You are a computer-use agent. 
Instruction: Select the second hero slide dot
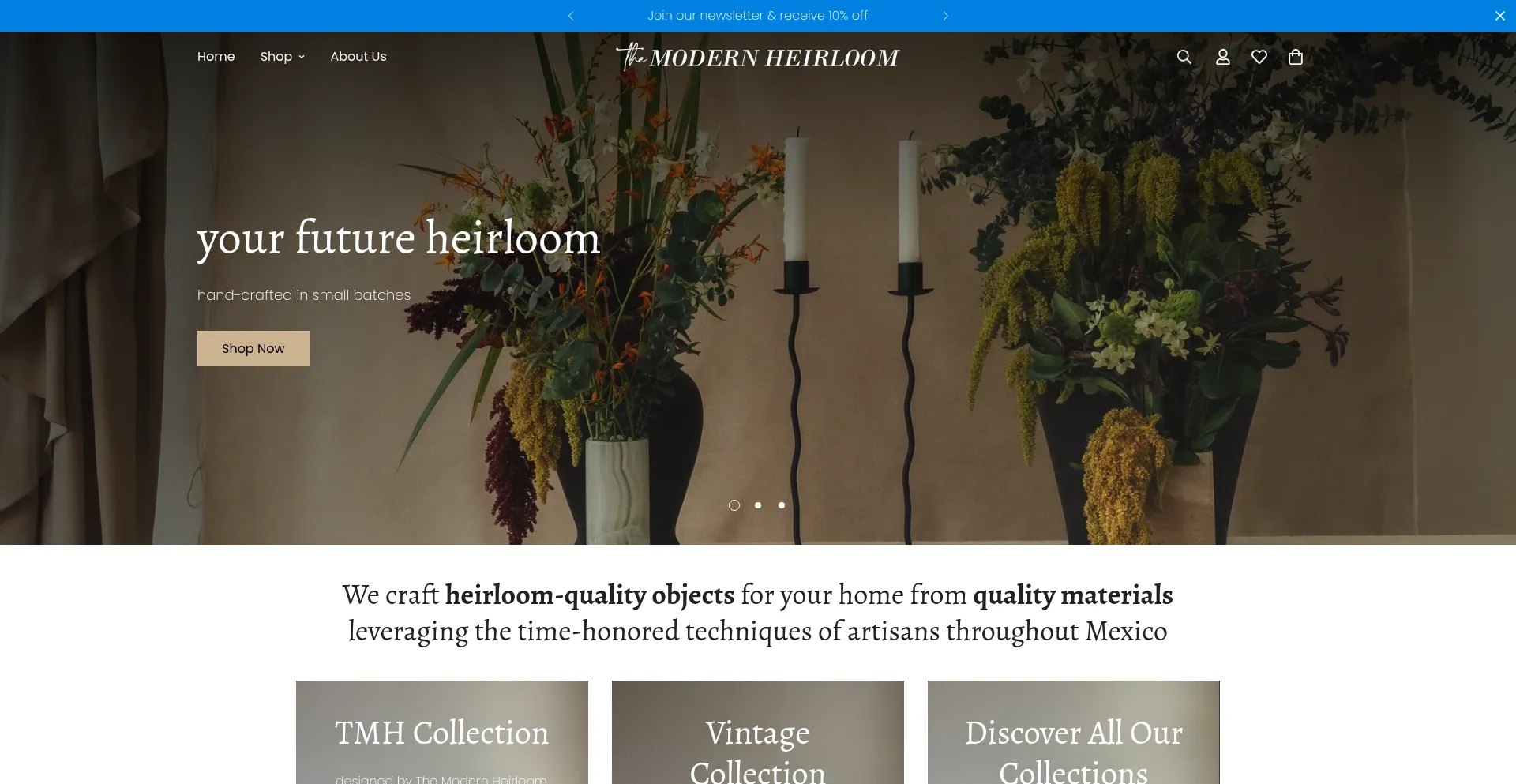(x=758, y=505)
